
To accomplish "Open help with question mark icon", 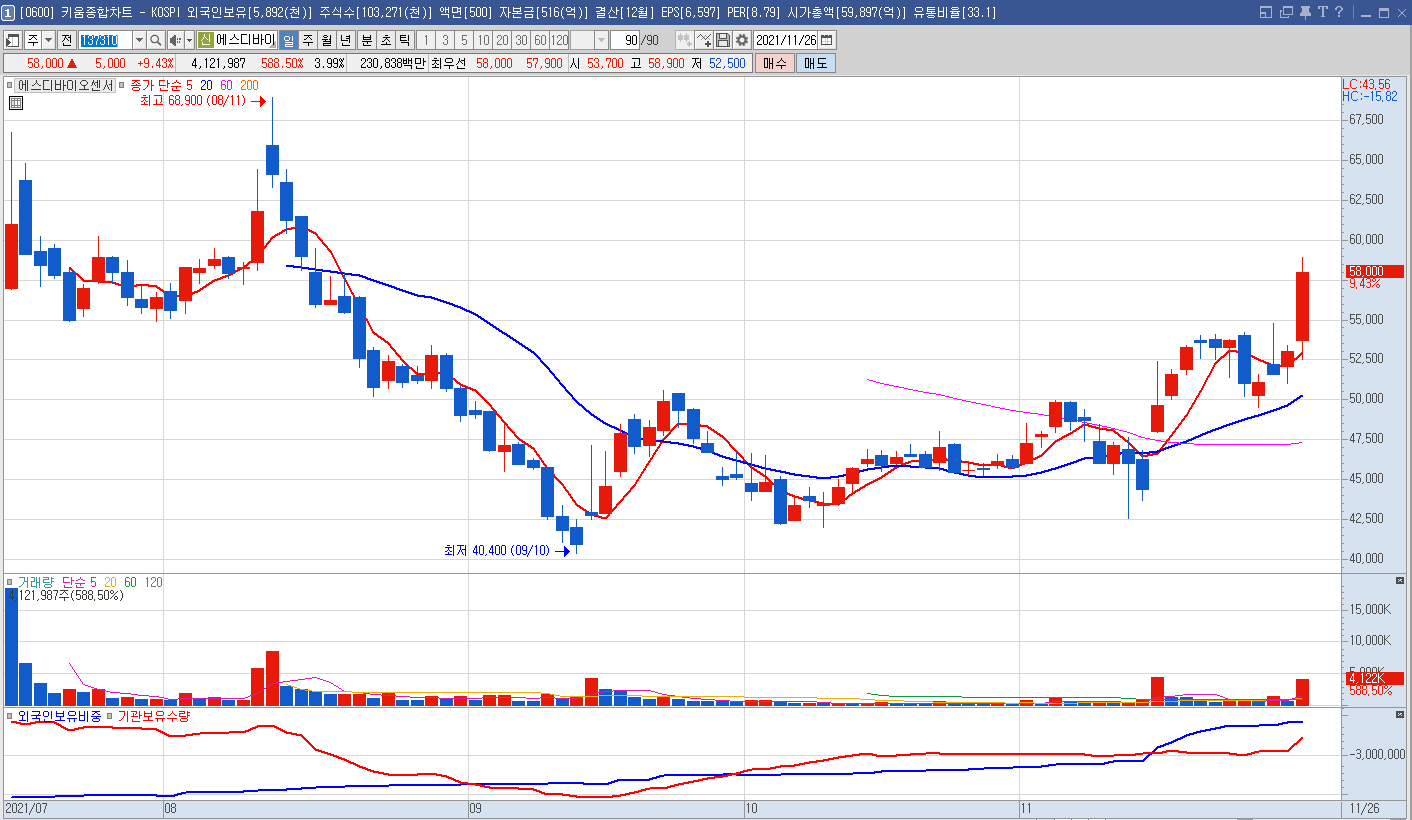I will [1339, 12].
